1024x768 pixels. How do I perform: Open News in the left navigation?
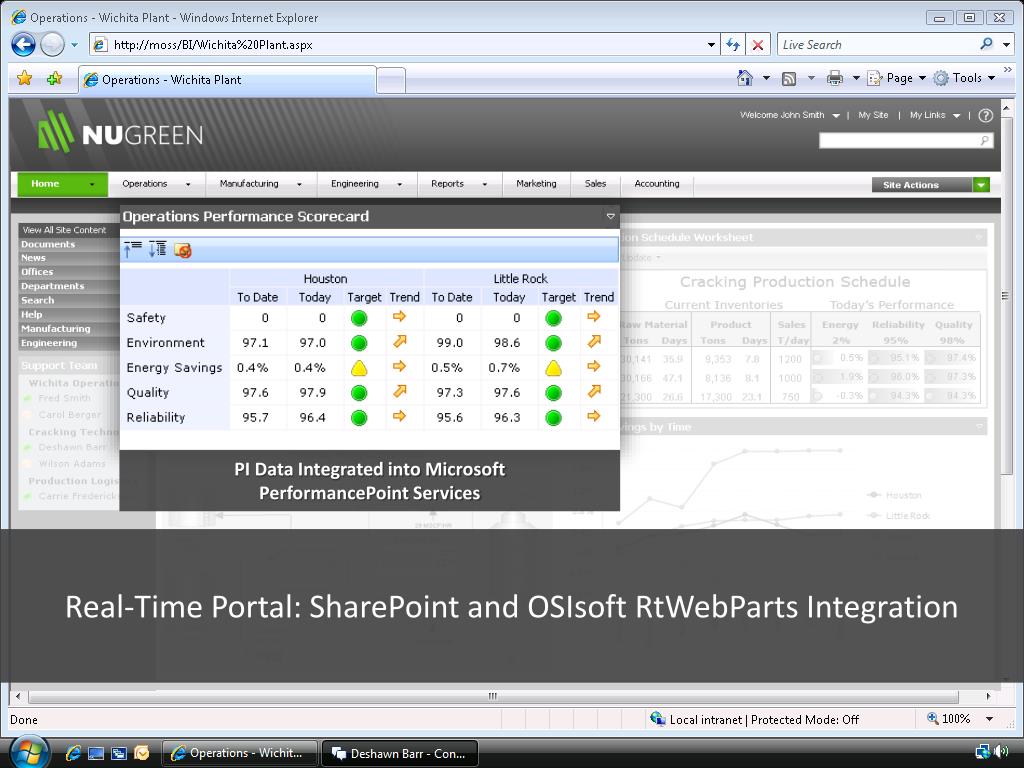point(33,258)
